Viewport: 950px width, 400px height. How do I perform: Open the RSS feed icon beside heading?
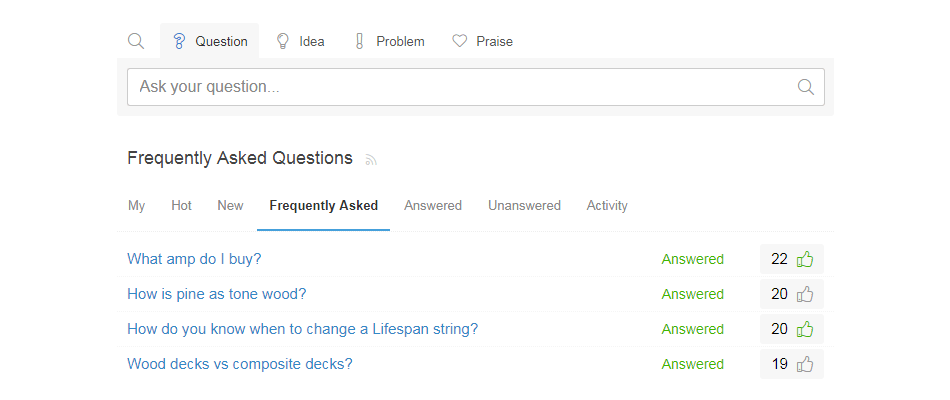(x=371, y=159)
